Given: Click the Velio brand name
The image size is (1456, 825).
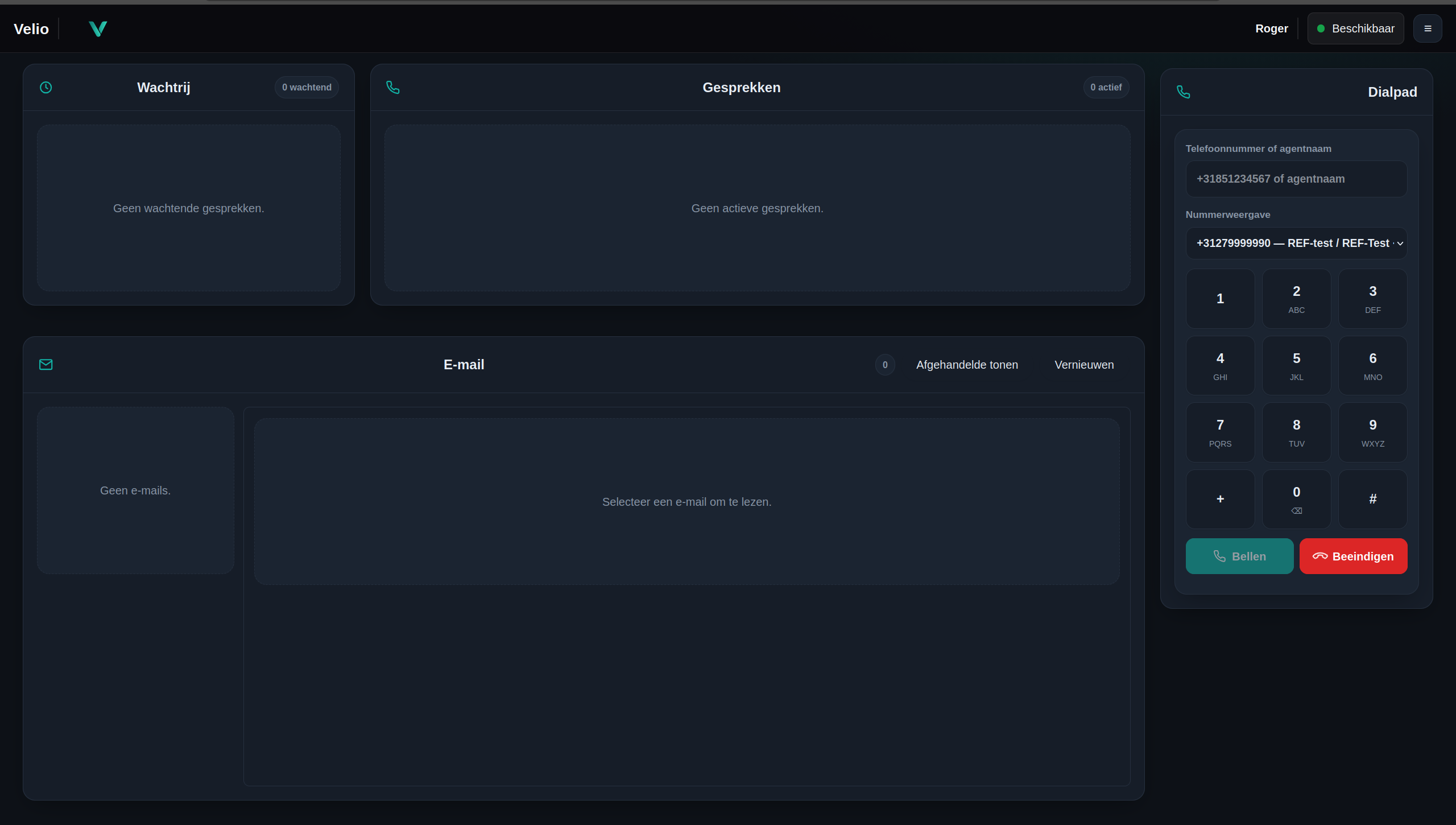Looking at the screenshot, I should tap(31, 29).
